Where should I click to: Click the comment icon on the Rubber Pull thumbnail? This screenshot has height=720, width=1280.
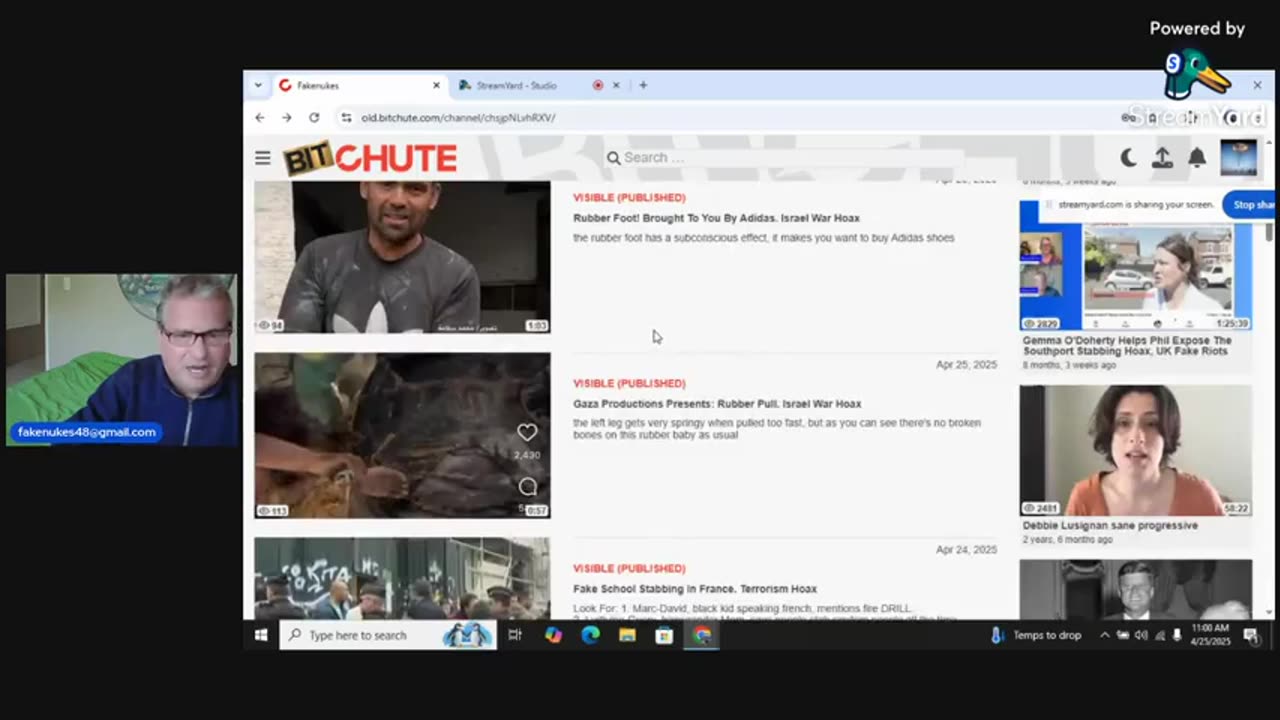(x=528, y=487)
